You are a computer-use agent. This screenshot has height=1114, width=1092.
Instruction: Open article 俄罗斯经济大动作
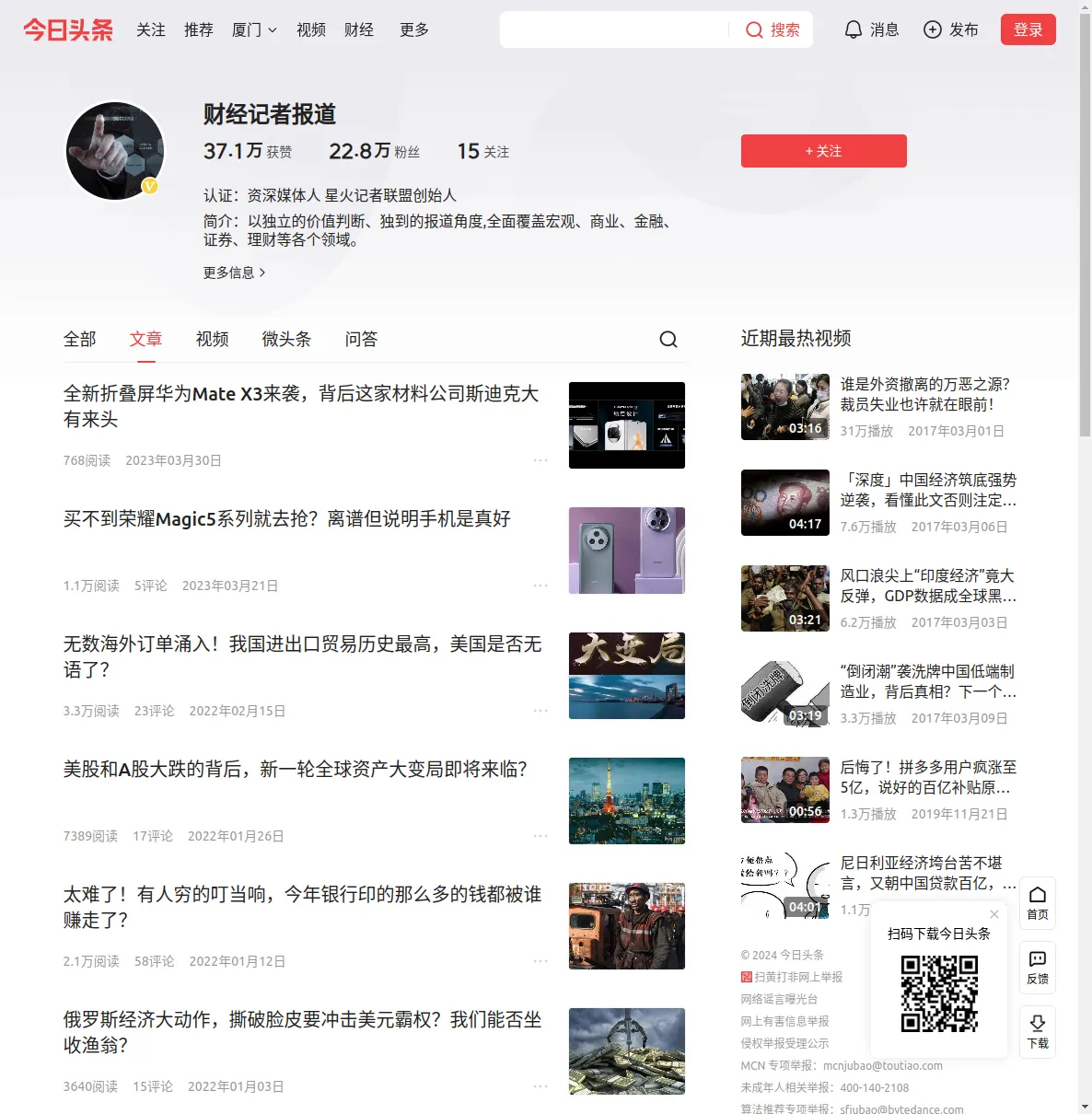tap(303, 1033)
